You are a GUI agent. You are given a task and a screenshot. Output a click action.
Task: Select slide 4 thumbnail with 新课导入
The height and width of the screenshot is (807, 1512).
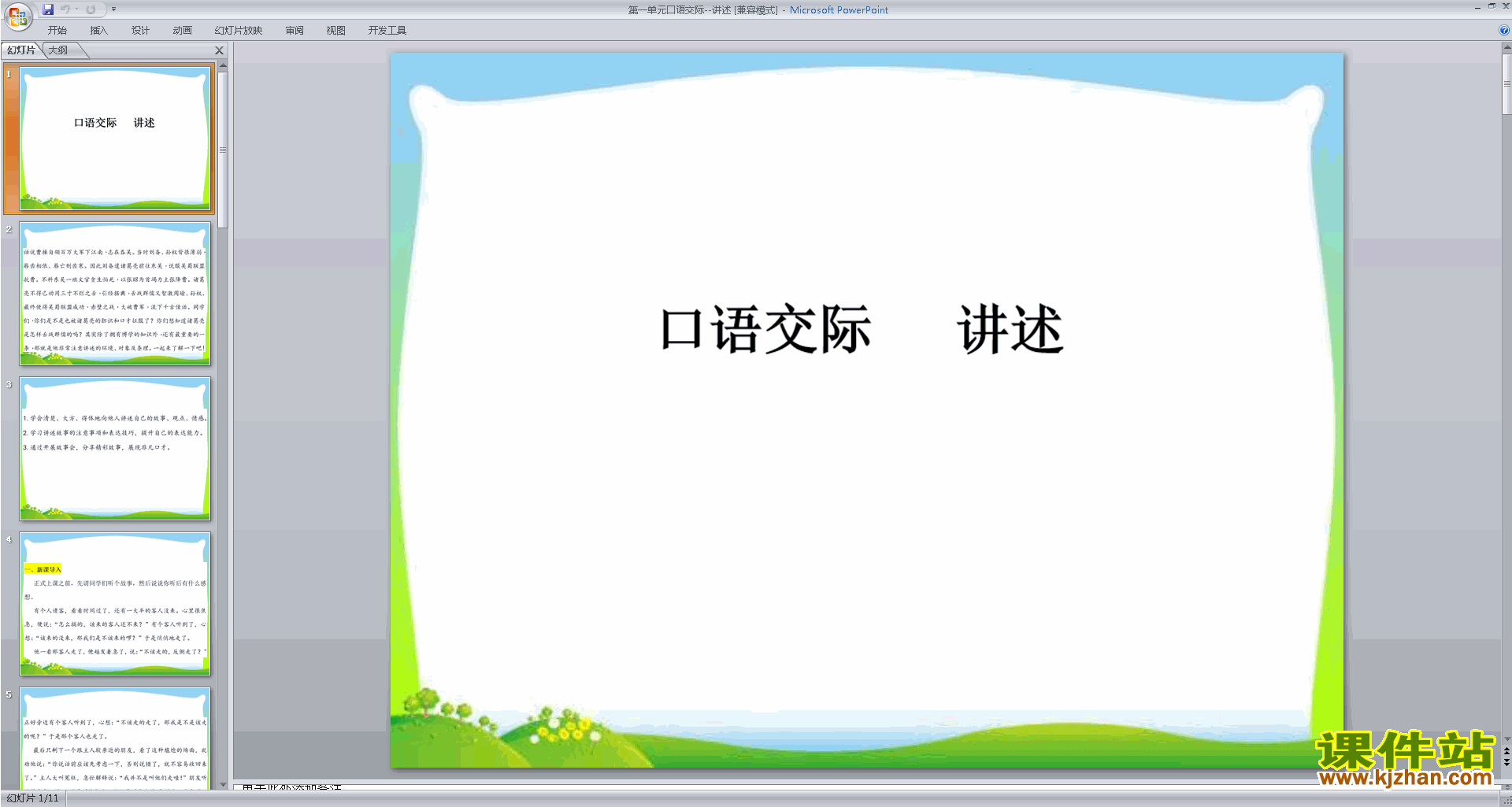click(x=115, y=604)
